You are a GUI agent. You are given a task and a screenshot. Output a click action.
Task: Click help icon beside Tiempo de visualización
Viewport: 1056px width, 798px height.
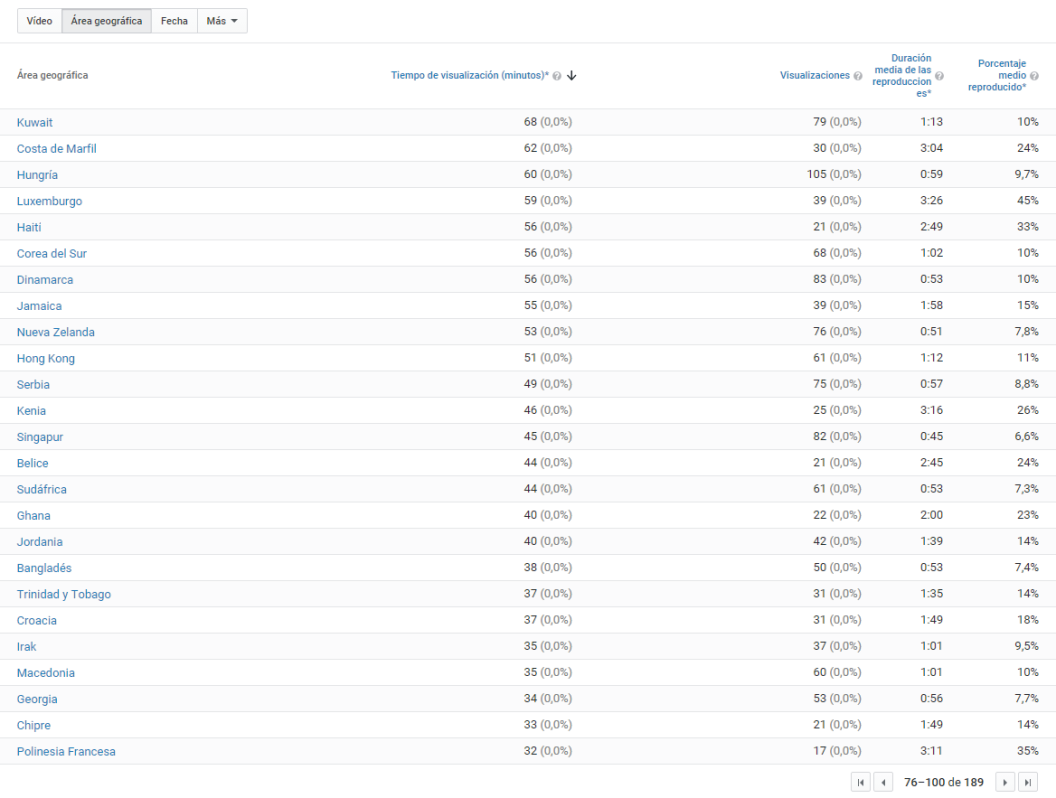click(557, 76)
